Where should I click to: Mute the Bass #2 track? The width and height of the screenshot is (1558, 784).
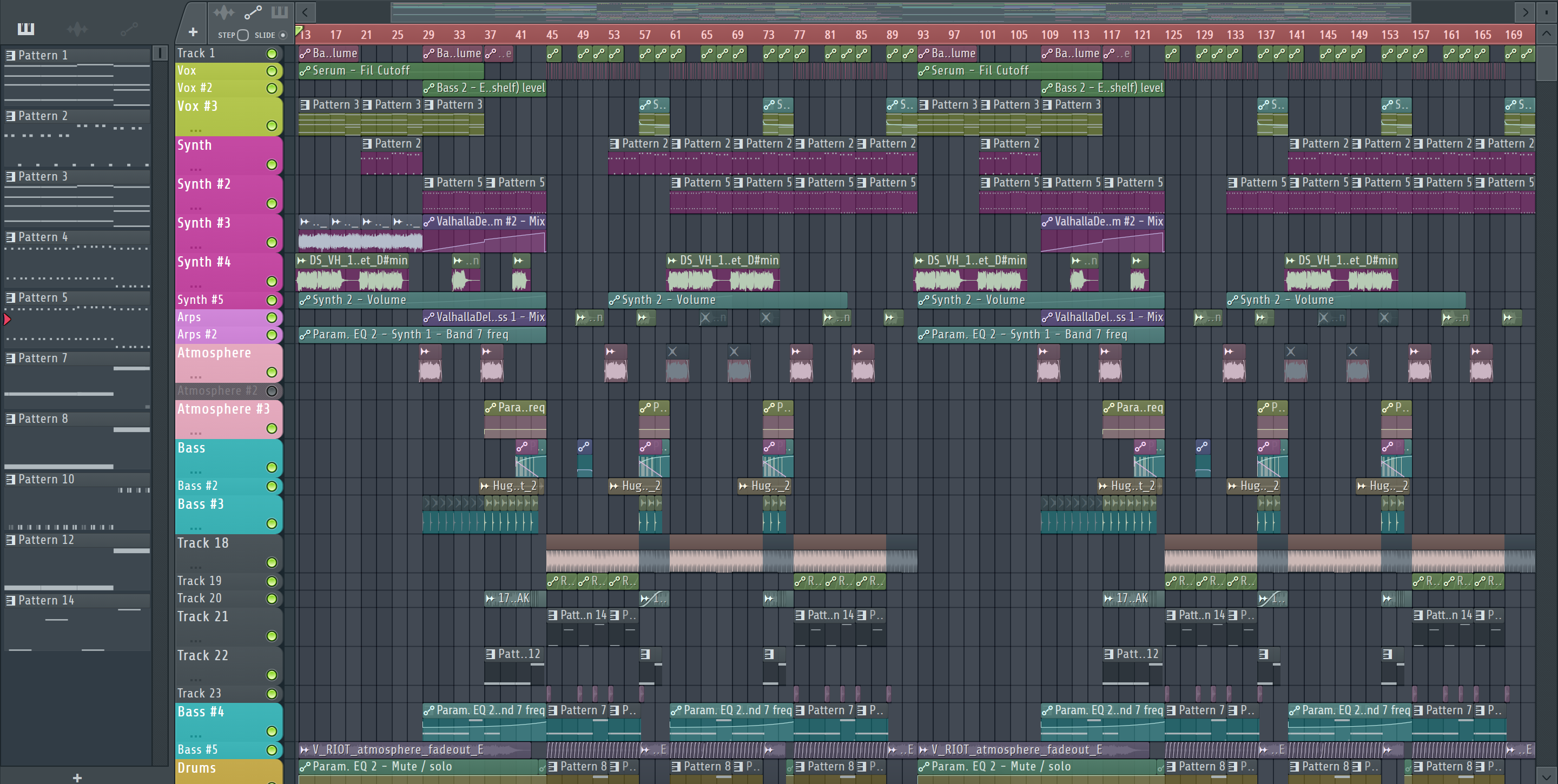(x=272, y=486)
